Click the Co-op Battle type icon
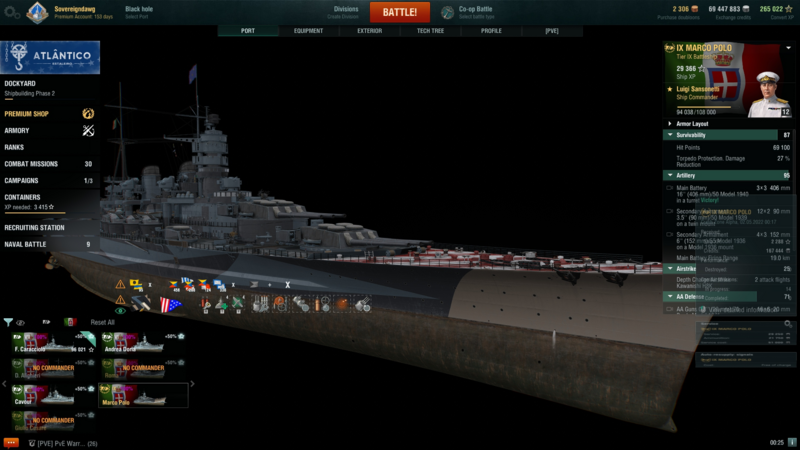The height and width of the screenshot is (450, 800). (444, 12)
